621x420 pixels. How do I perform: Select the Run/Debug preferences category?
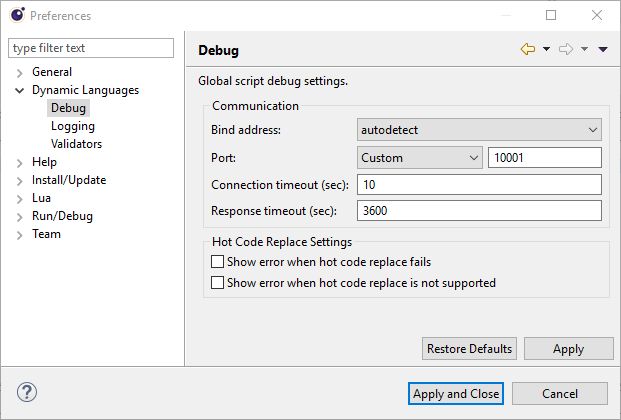(62, 216)
